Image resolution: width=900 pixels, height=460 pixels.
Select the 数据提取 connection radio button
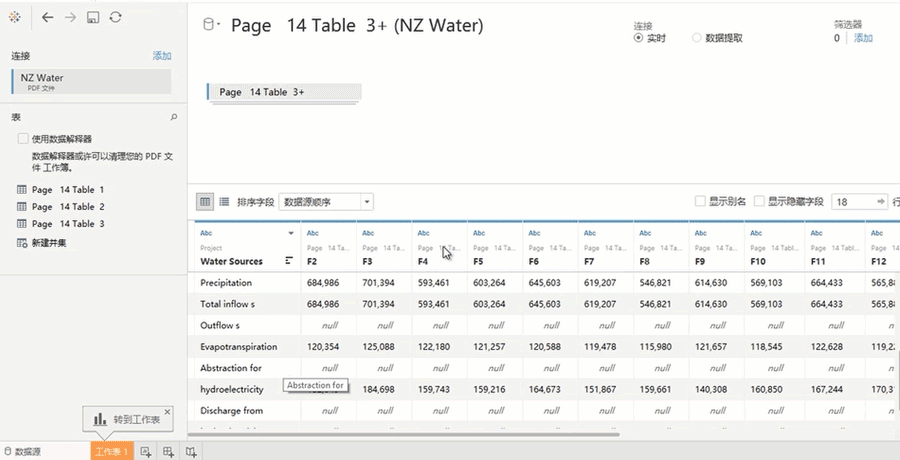coord(697,38)
